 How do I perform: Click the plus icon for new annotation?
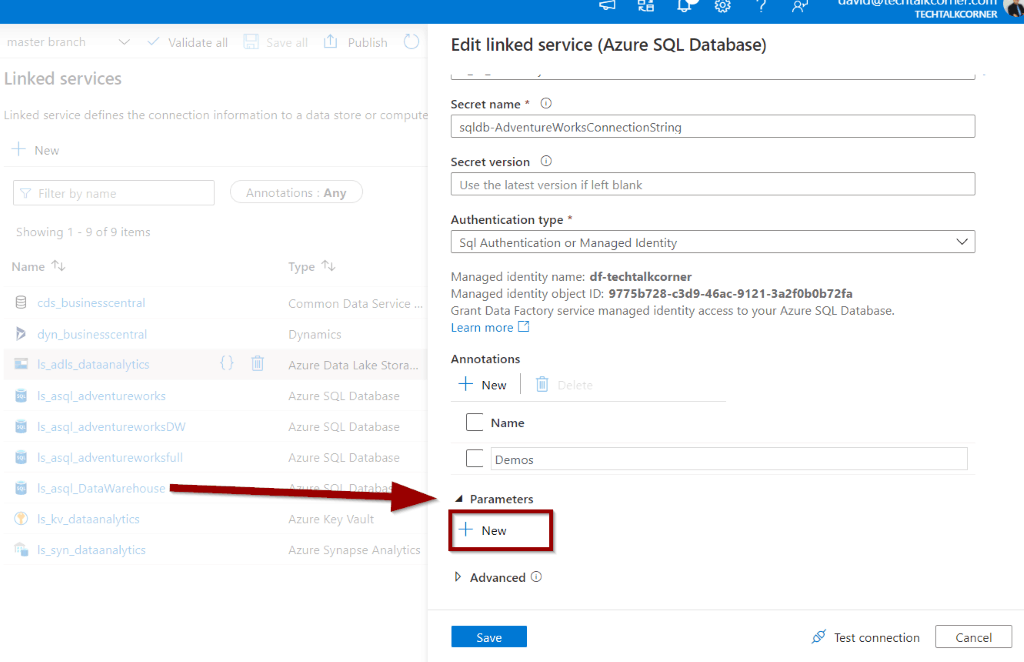[466, 384]
